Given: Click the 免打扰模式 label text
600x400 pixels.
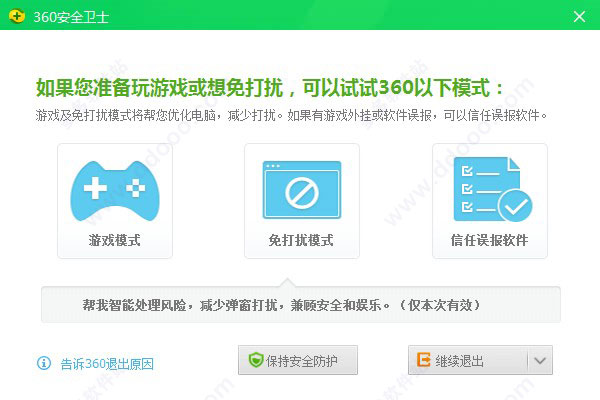Looking at the screenshot, I should (301, 240).
